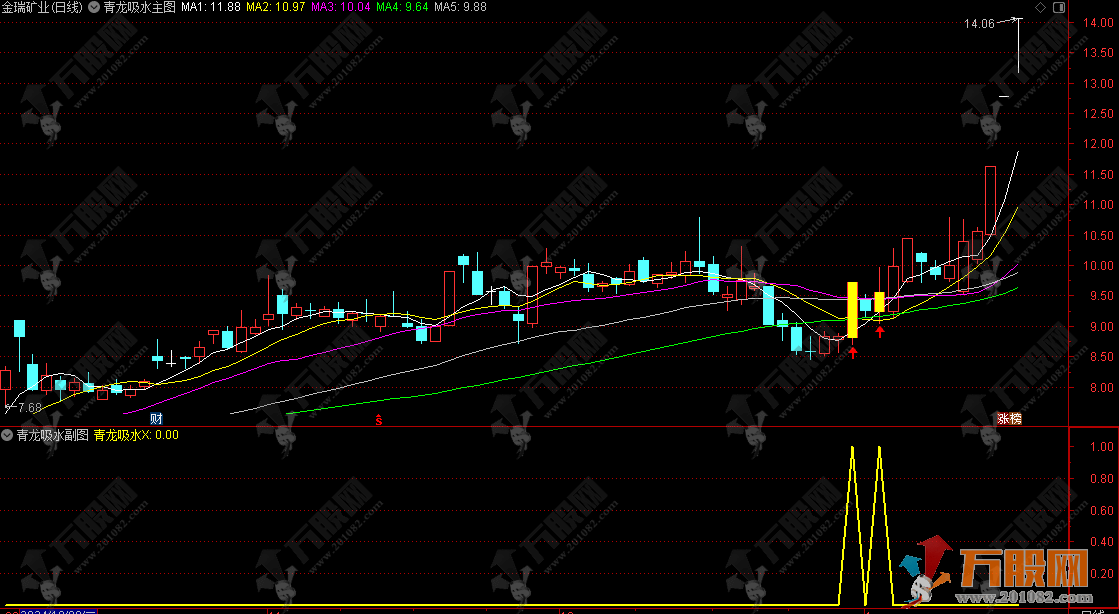Image resolution: width=1119 pixels, height=614 pixels.
Task: Click the 青龙吸水X: 0.00 value
Action: [x=136, y=435]
